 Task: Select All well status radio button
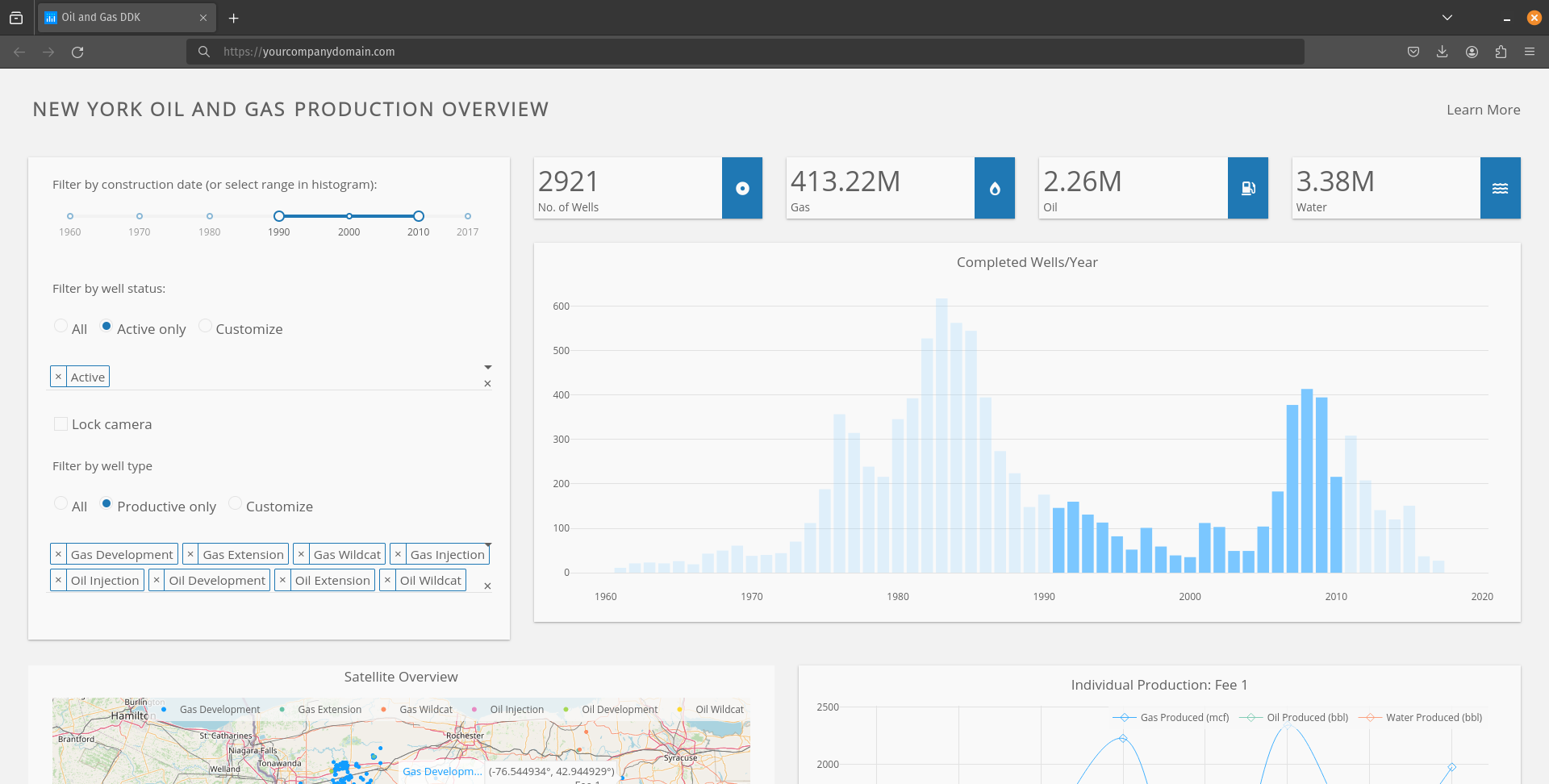pos(61,326)
